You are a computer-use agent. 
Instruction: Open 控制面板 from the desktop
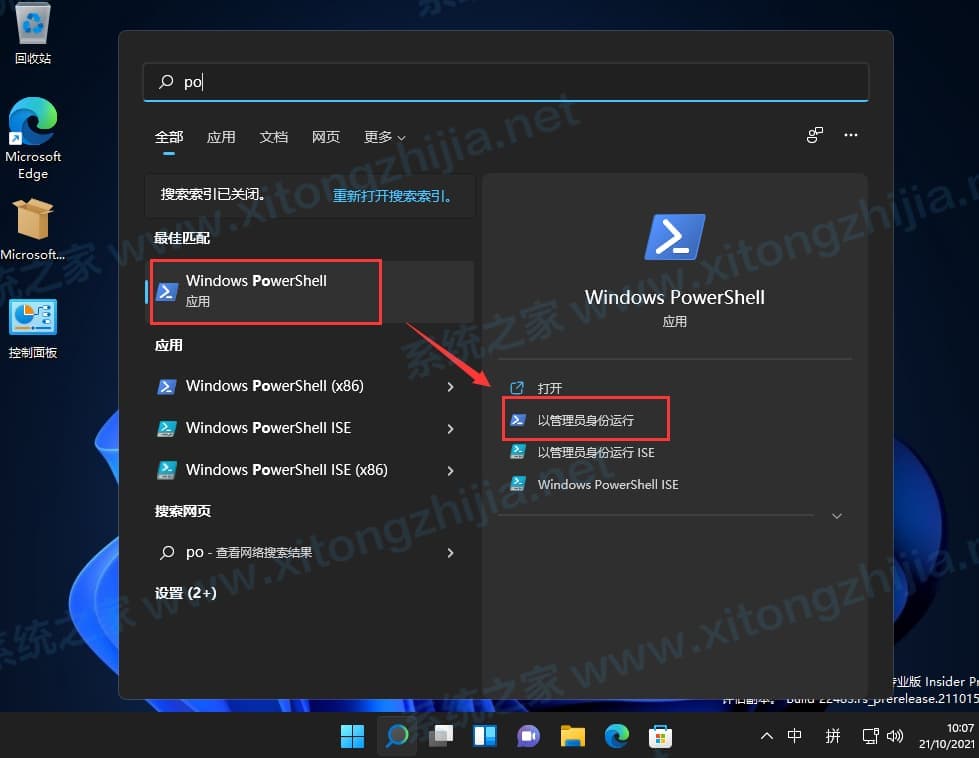33,318
